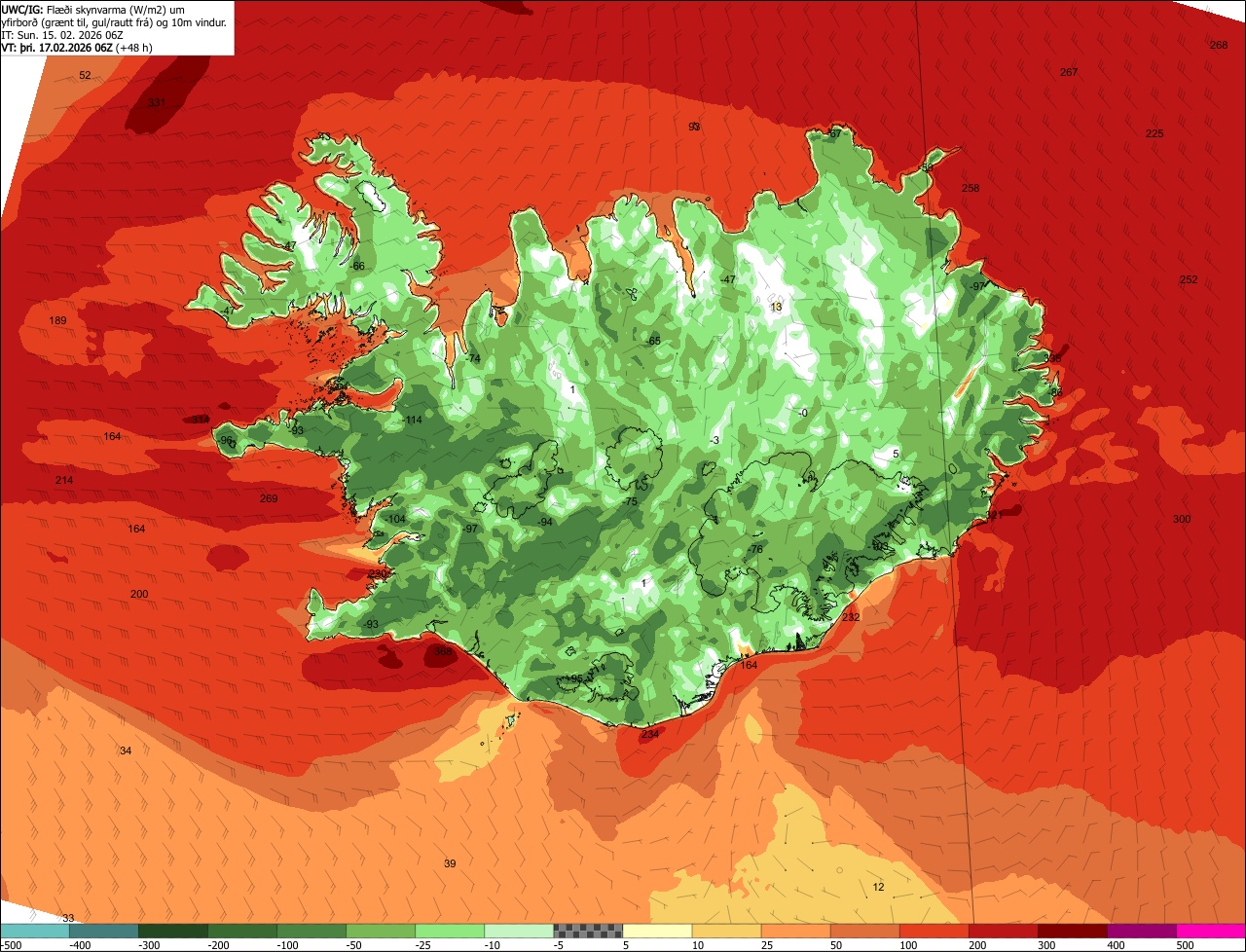The image size is (1246, 952).
Task: Click the 200 flux value on the map
Action: coord(139,594)
